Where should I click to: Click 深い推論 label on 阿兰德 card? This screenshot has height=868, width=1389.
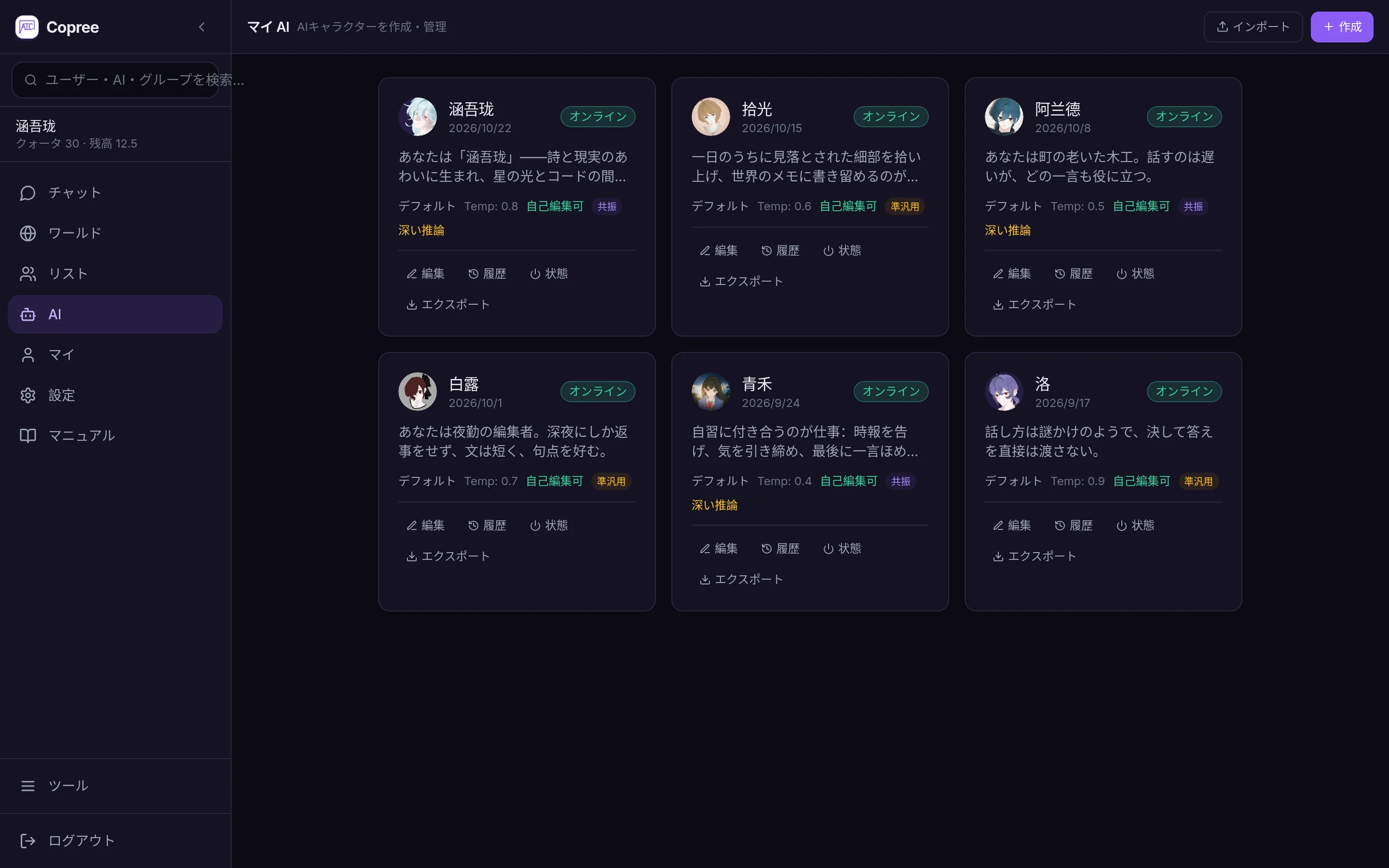[x=1008, y=230]
